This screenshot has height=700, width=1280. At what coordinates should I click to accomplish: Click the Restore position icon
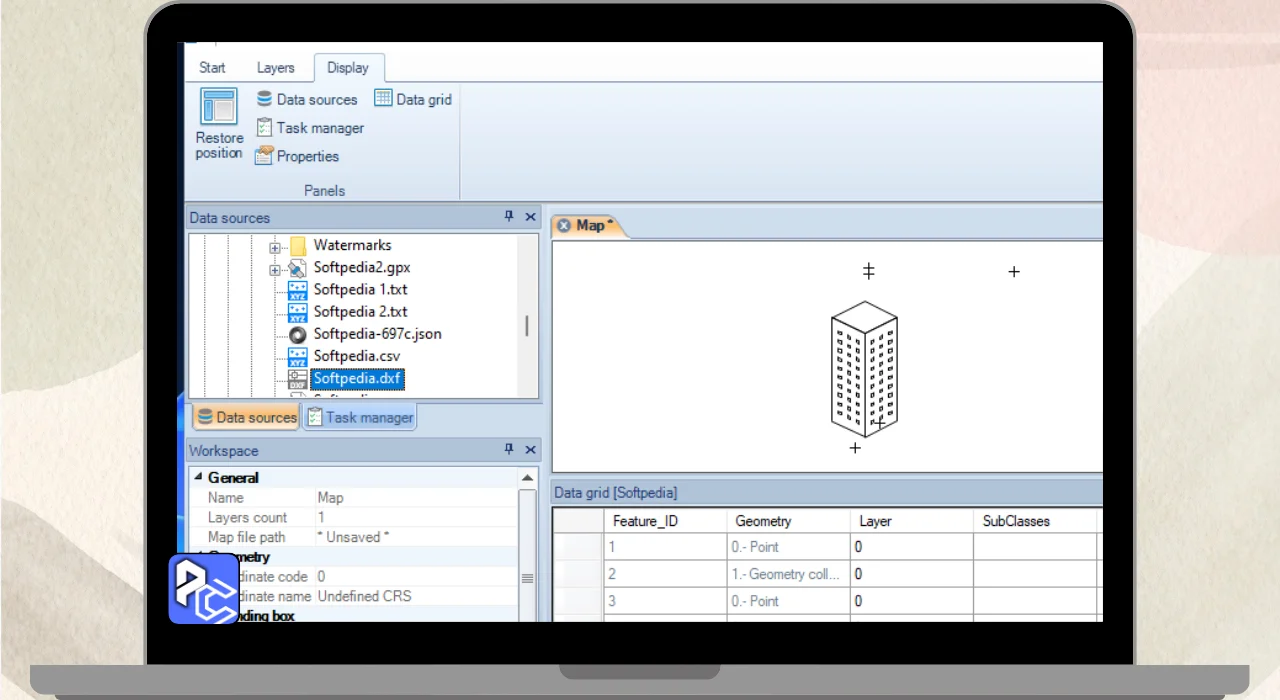(x=219, y=107)
